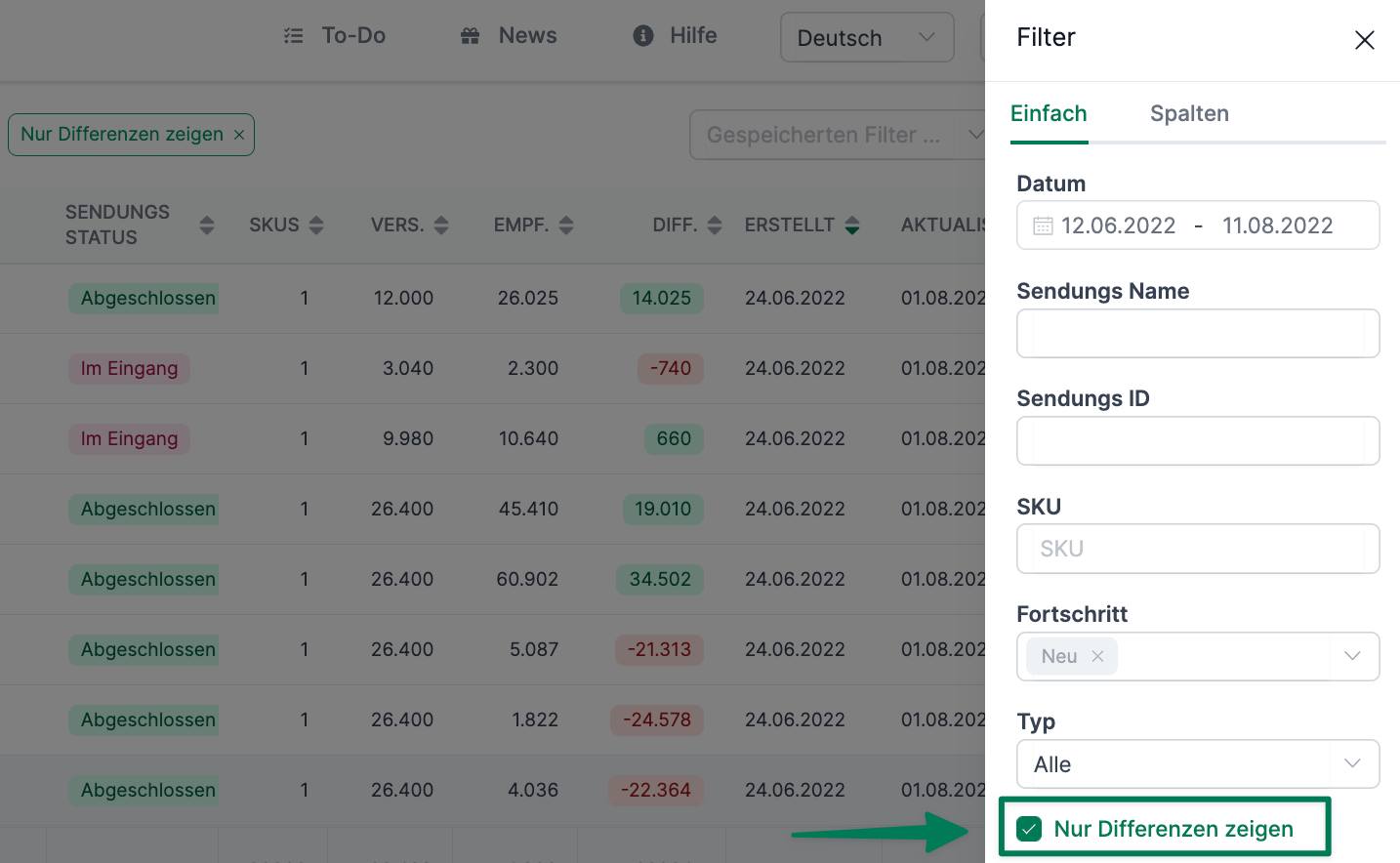Click the Hilfe info icon

coord(643,36)
